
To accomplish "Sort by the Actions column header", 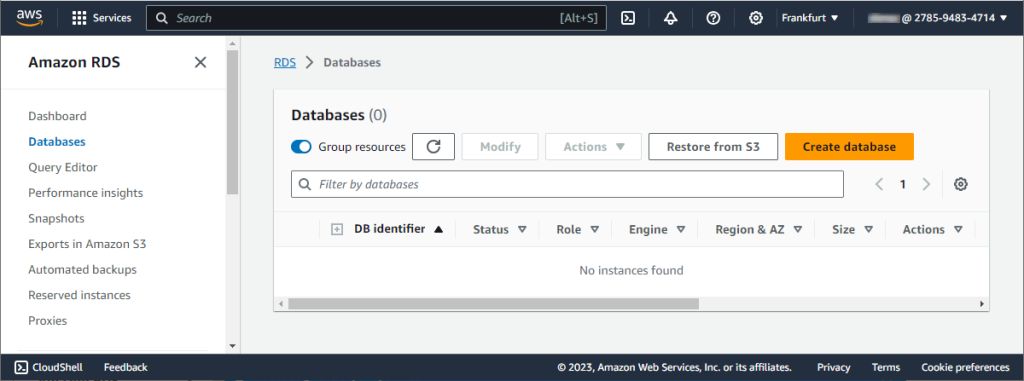I will (933, 229).
